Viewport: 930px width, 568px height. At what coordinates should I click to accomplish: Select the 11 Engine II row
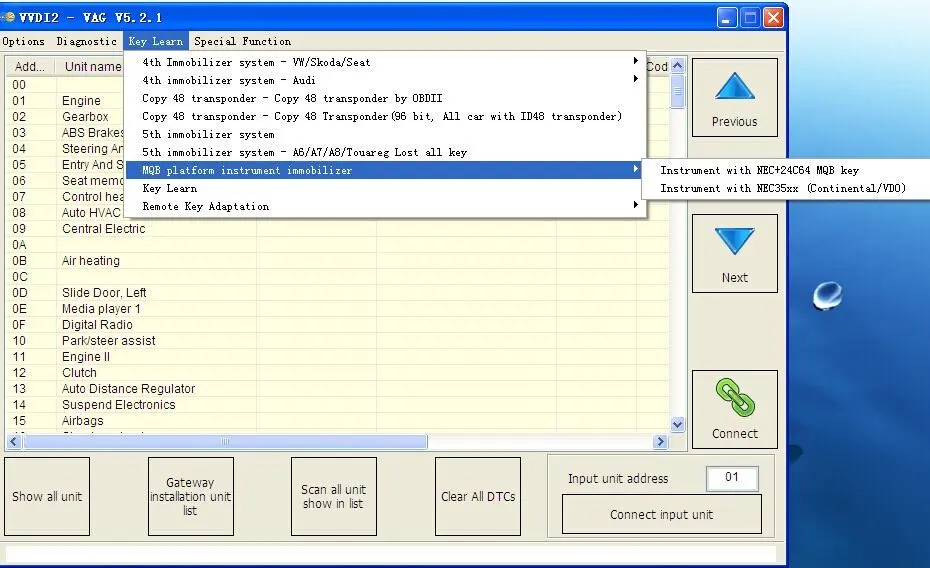click(338, 357)
